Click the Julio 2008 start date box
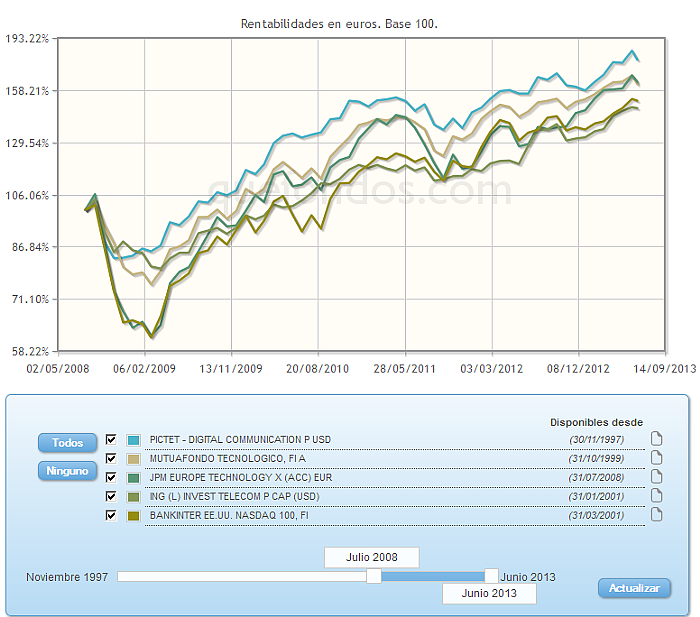The image size is (700, 617). [x=371, y=557]
